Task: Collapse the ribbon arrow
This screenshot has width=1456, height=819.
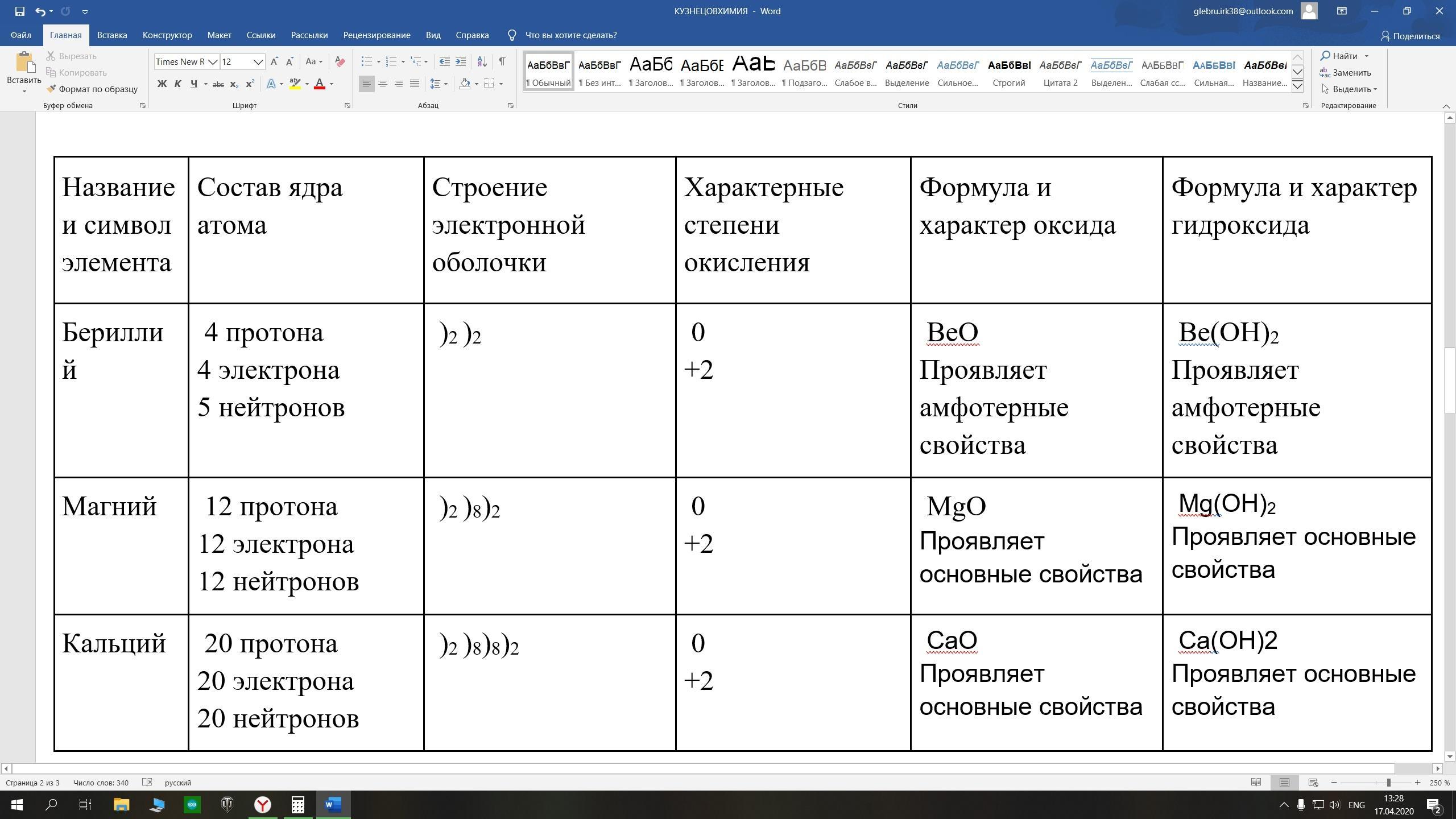Action: tap(1446, 106)
